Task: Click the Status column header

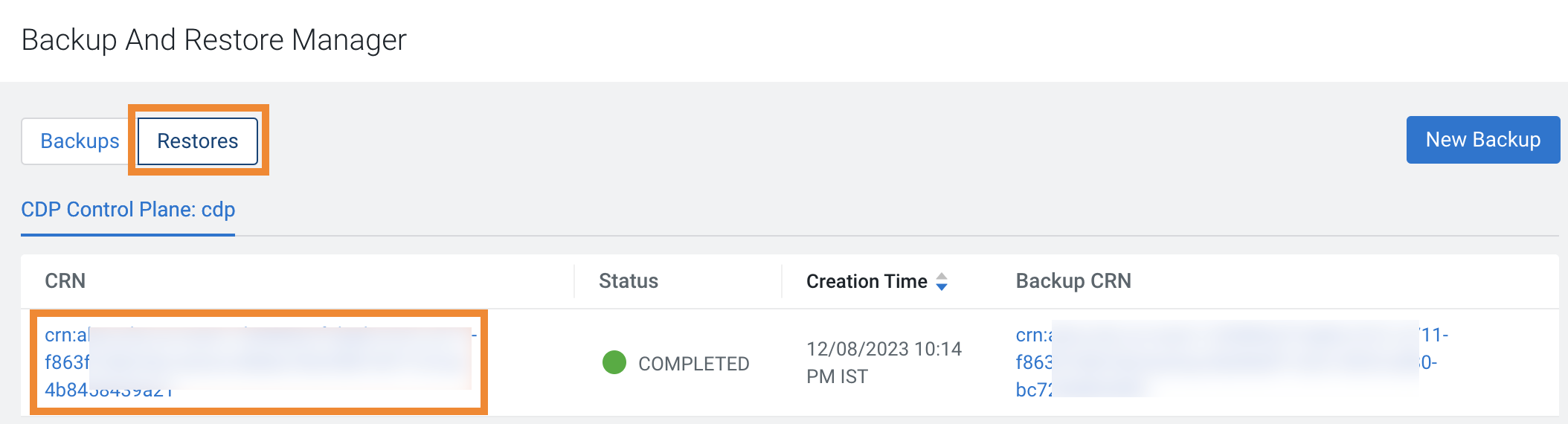Action: point(629,281)
